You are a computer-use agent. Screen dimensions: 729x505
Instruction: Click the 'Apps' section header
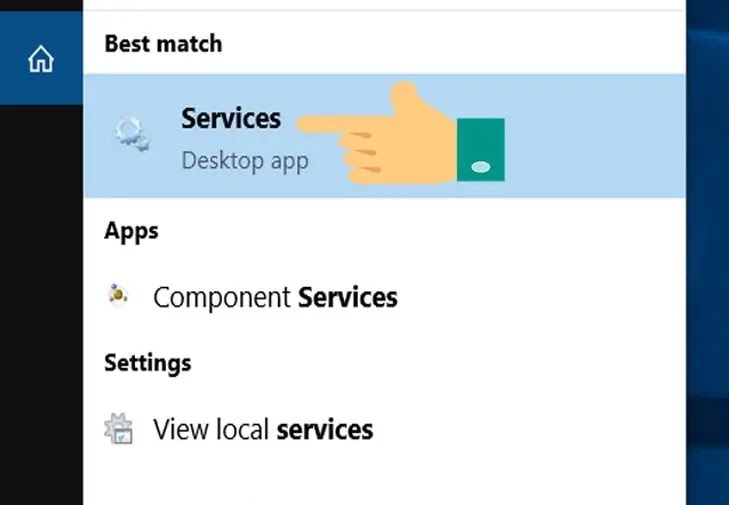(x=131, y=231)
